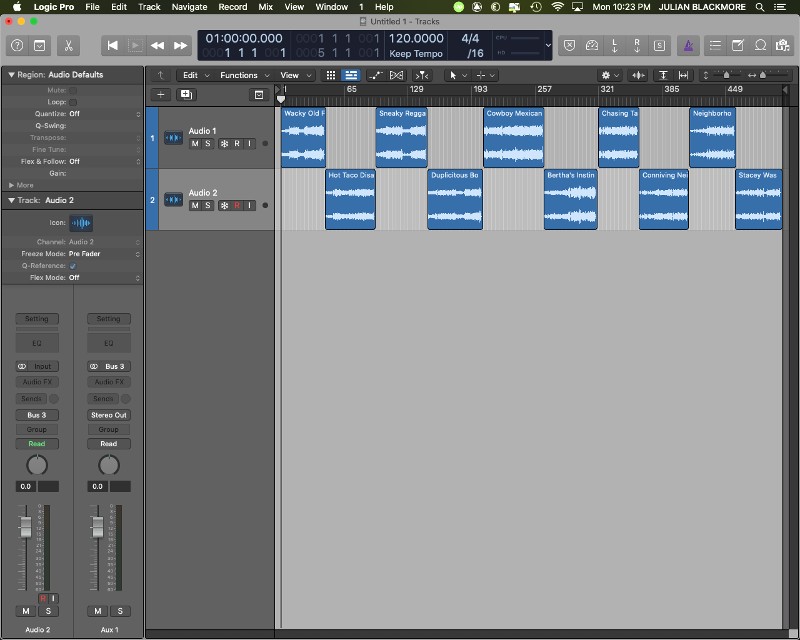
Task: Click the Quick Help question mark icon
Action: coord(16,46)
